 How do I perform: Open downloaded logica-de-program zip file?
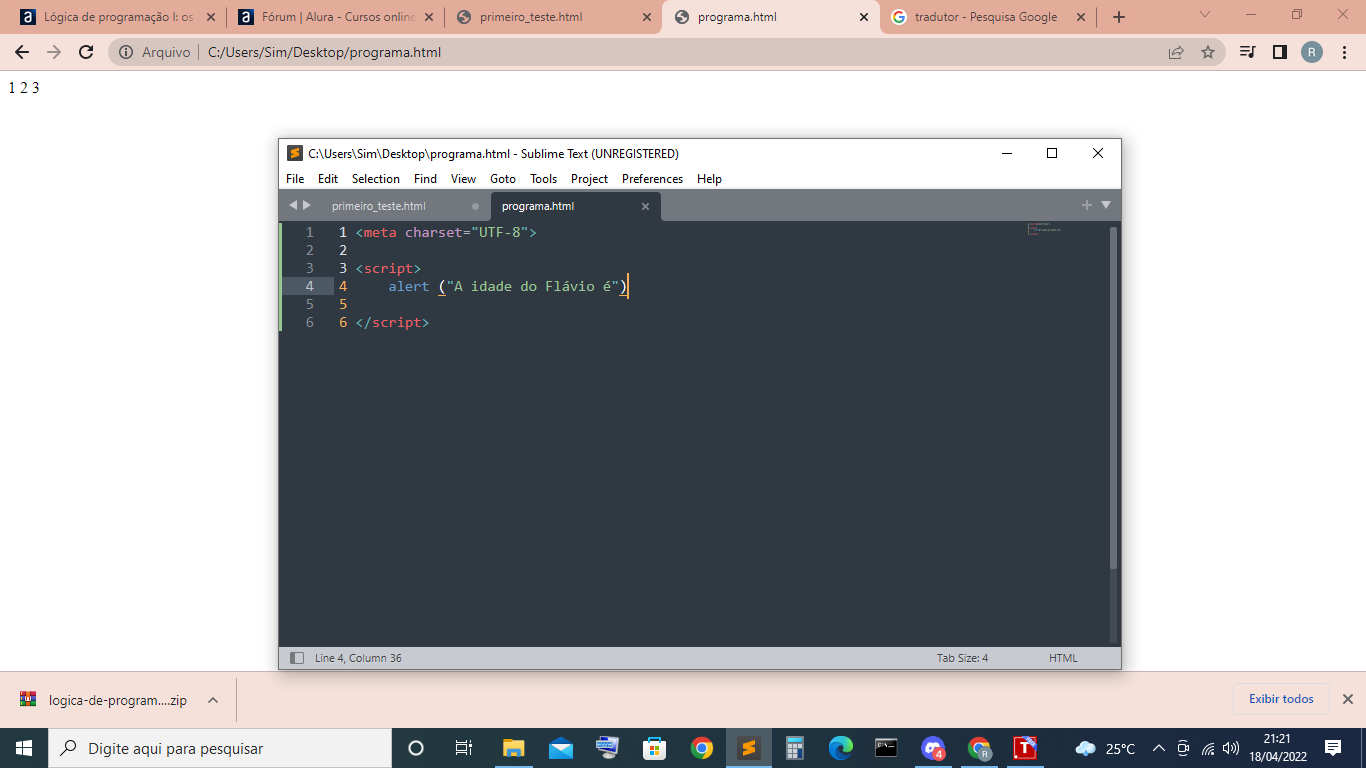click(x=104, y=700)
